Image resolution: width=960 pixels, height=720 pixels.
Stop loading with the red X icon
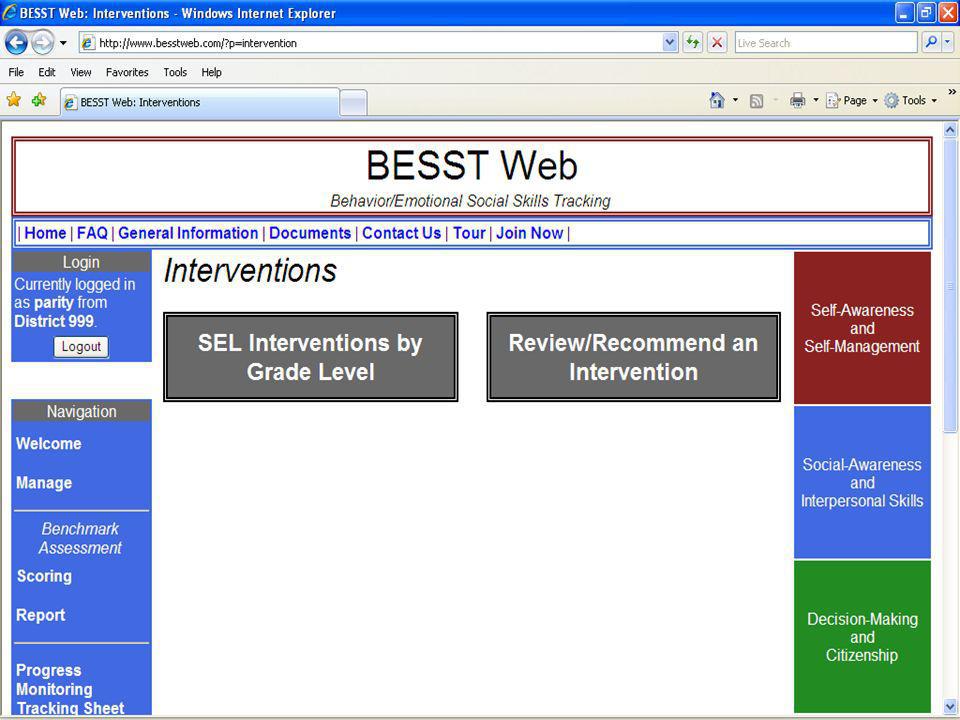(717, 43)
